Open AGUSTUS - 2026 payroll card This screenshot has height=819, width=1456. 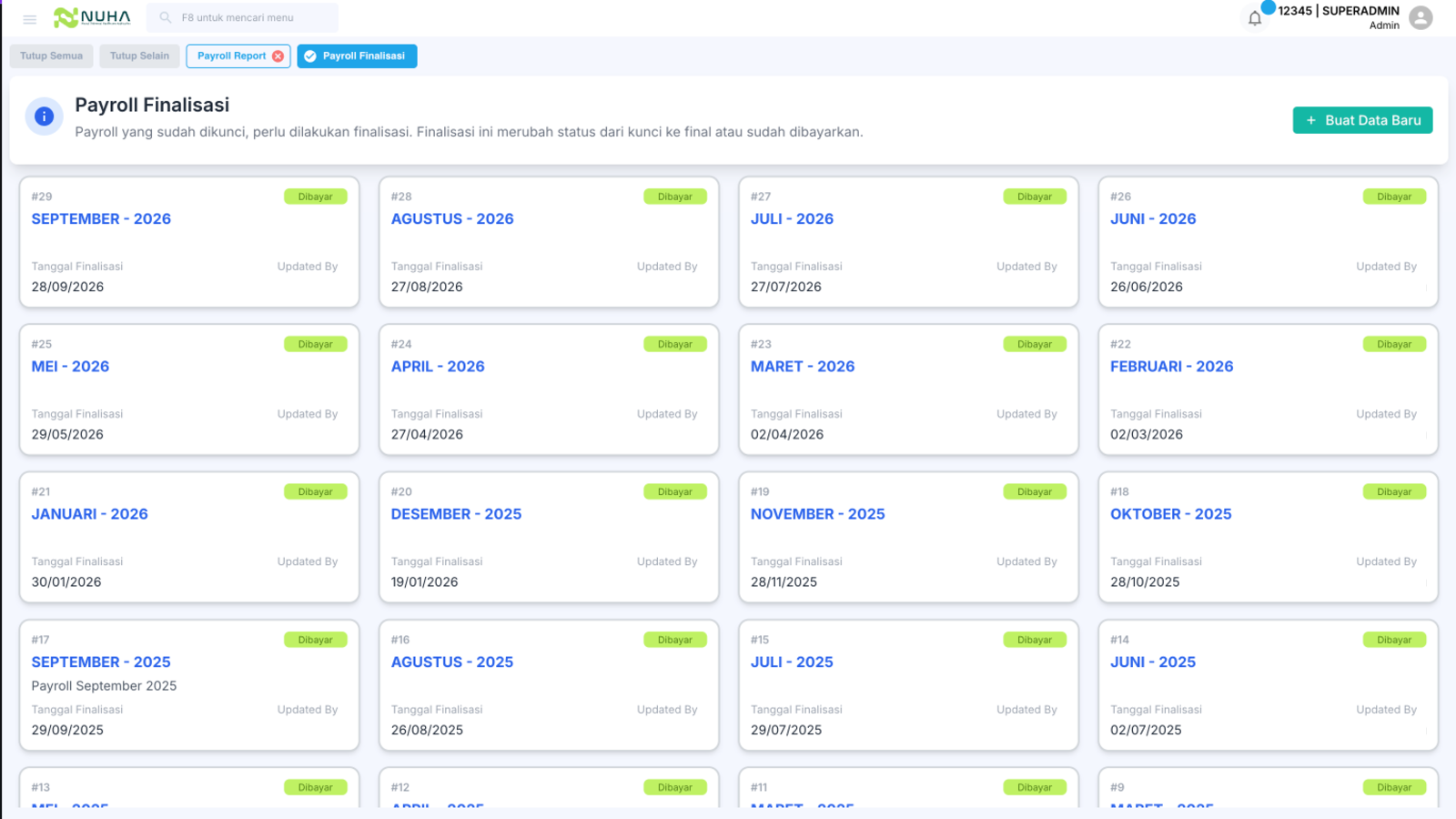549,242
